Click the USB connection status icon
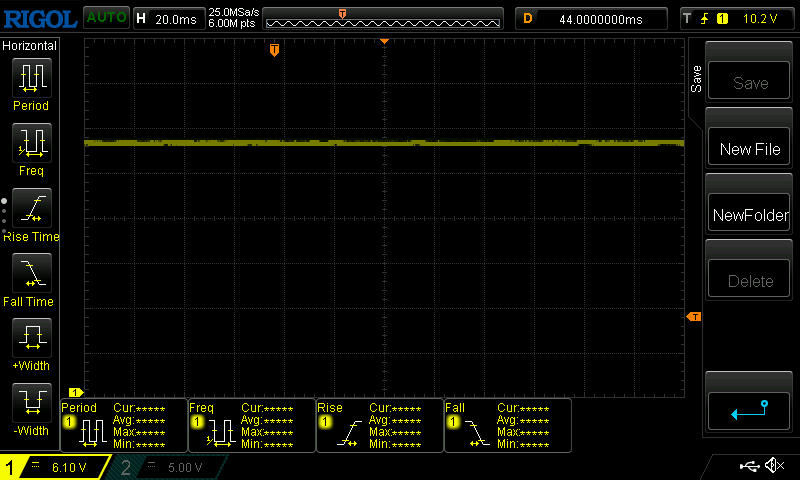The width and height of the screenshot is (800, 480). [x=749, y=466]
